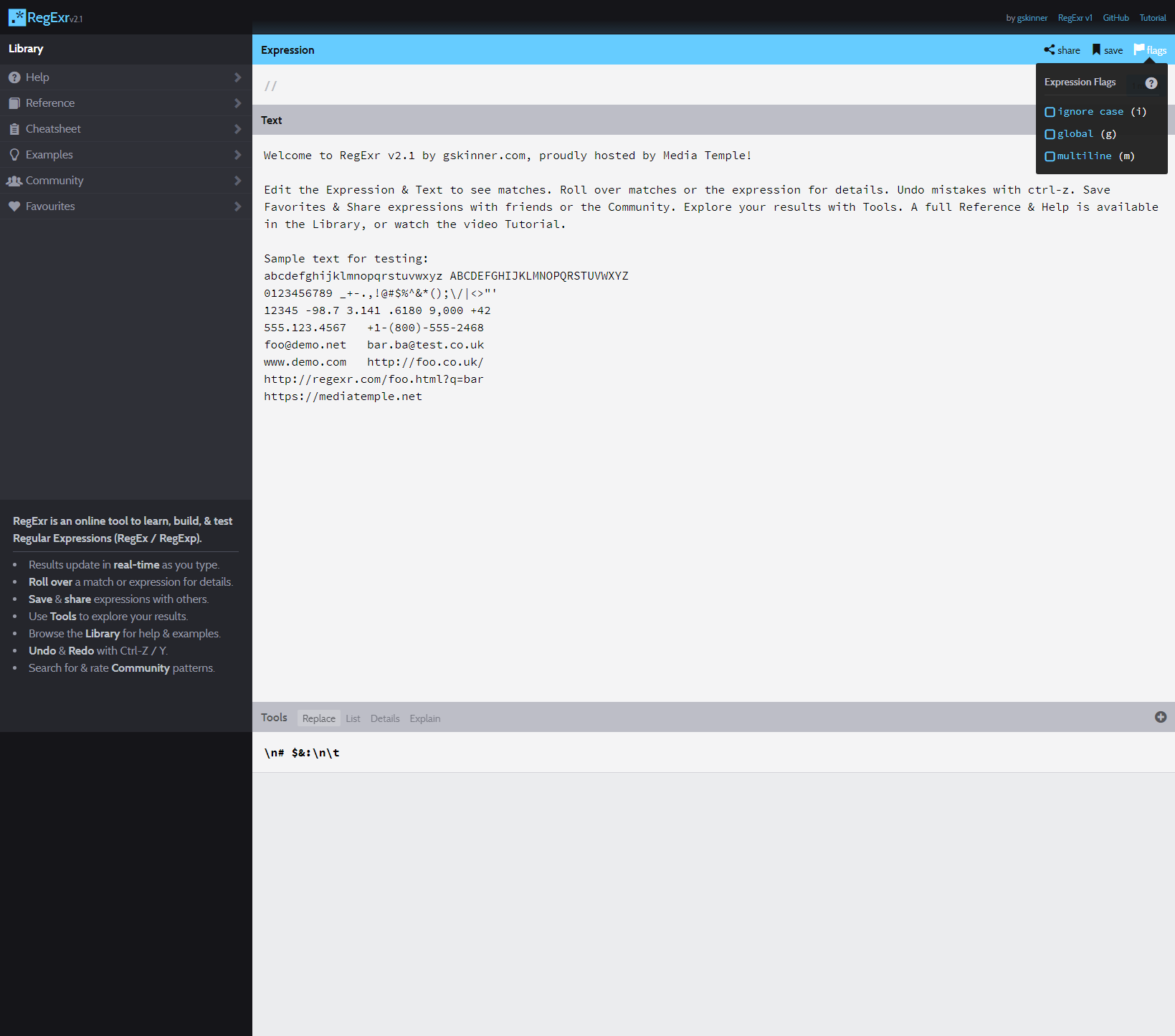Click the flags flag icon
Image resolution: width=1175 pixels, height=1036 pixels.
tap(1139, 49)
